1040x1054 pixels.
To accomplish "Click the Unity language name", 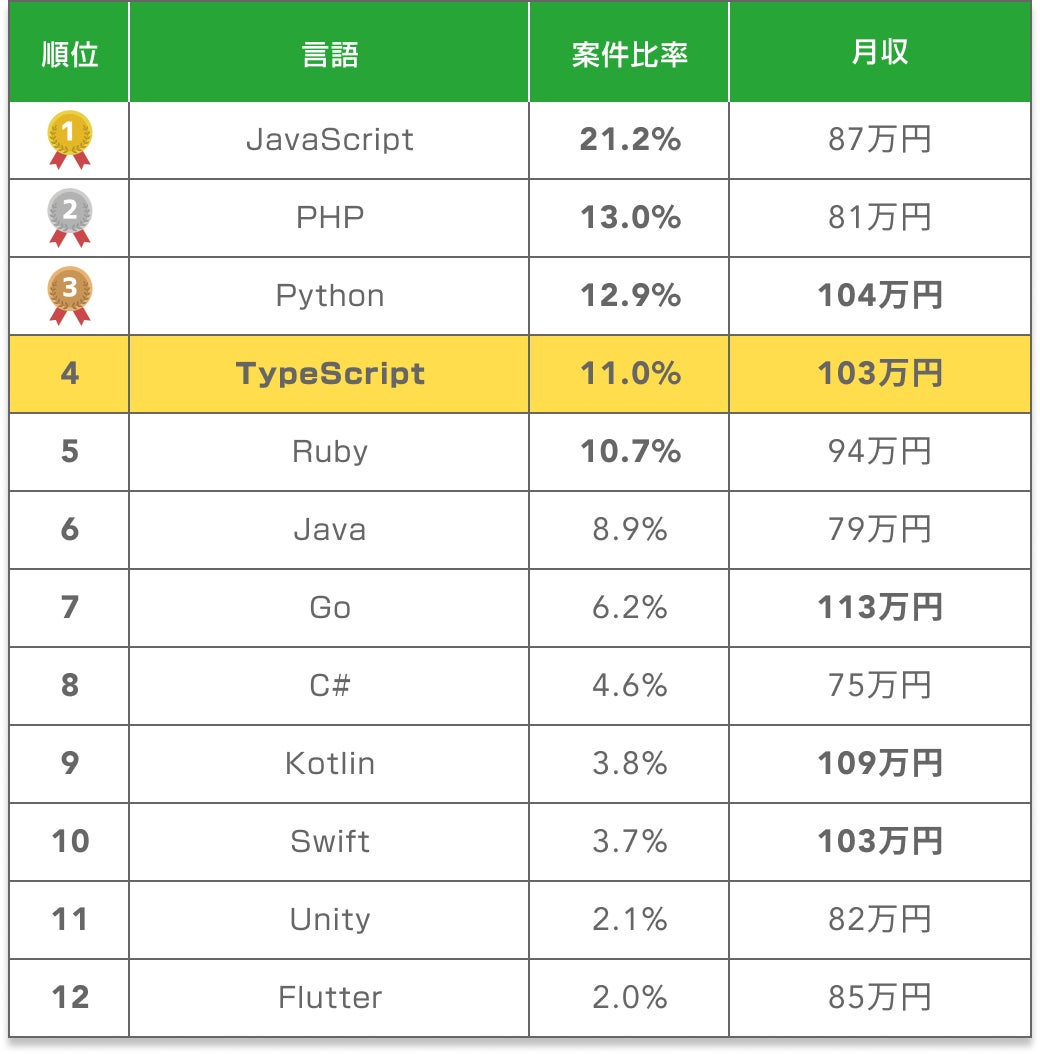I will point(329,919).
